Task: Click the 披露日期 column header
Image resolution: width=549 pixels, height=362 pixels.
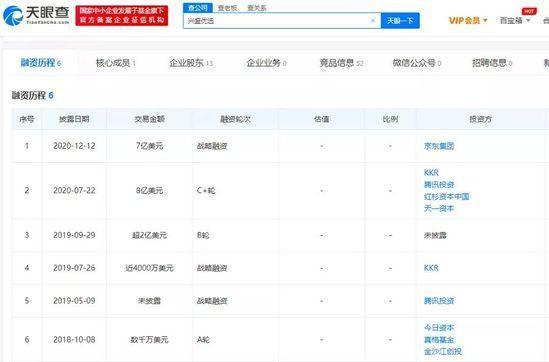Action: click(74, 119)
